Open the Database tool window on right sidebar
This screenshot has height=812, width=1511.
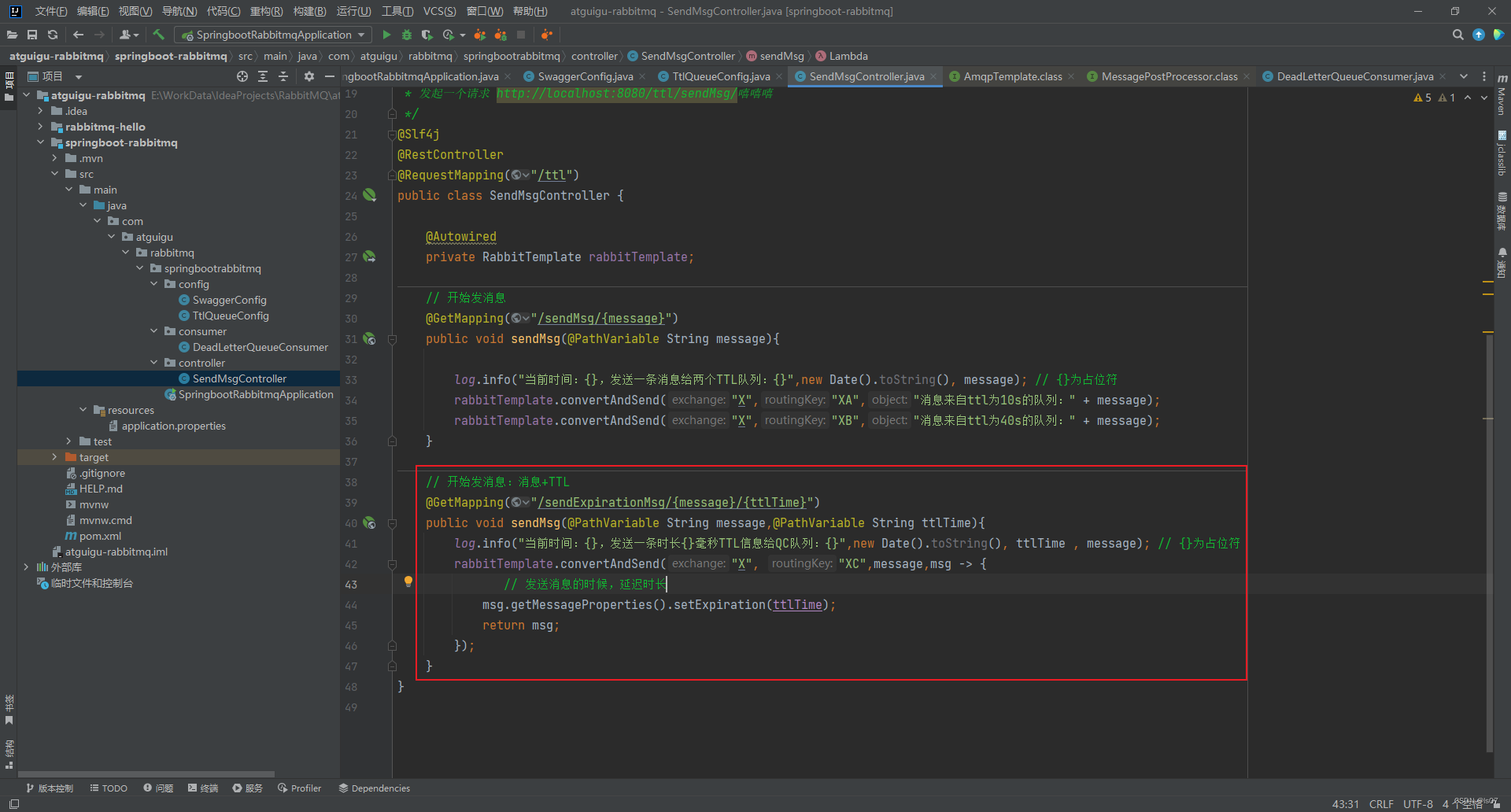(1502, 211)
